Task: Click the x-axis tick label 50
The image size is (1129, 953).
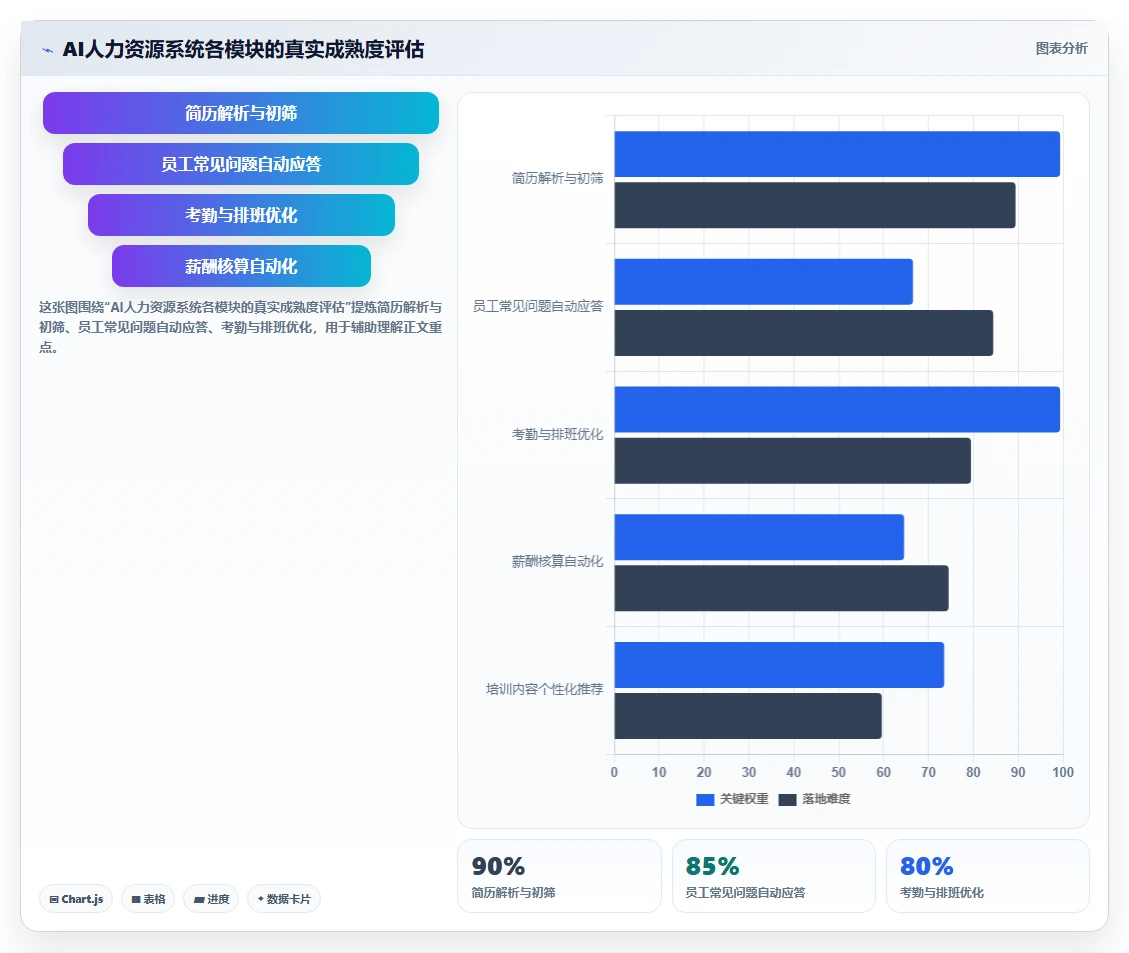Action: [838, 772]
